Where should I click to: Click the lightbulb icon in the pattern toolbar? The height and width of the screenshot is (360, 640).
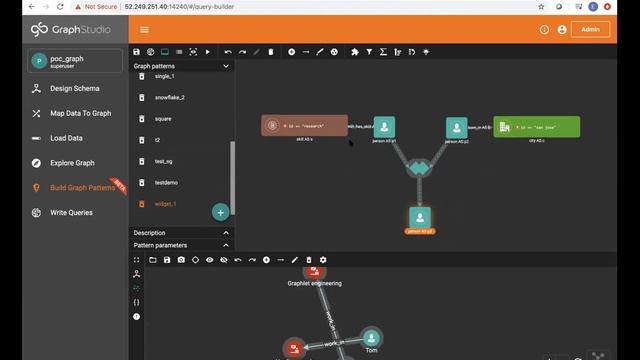coord(426,52)
